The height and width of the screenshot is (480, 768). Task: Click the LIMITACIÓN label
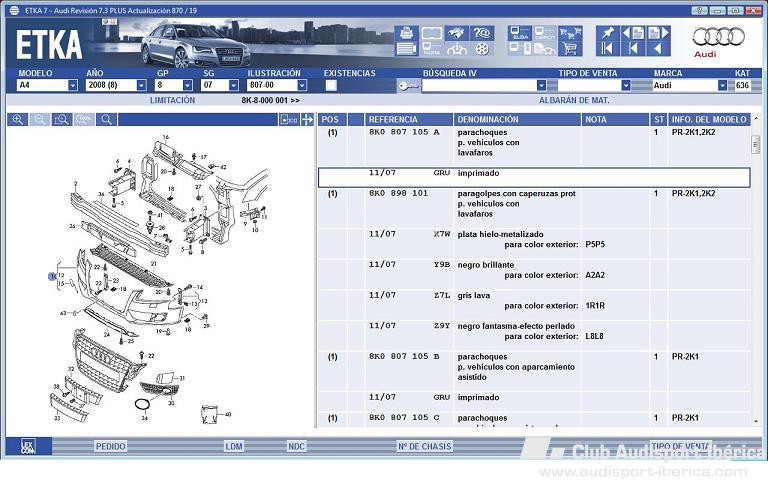172,100
